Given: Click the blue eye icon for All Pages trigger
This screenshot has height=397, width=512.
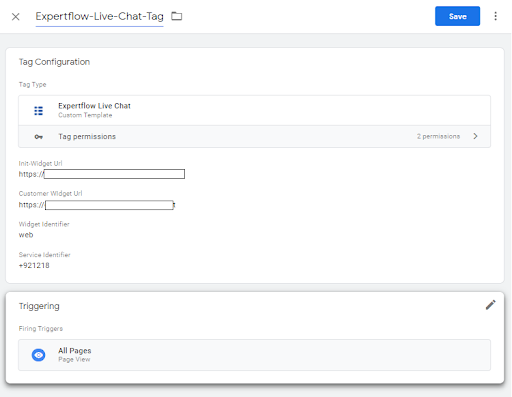Looking at the screenshot, I should [x=39, y=355].
